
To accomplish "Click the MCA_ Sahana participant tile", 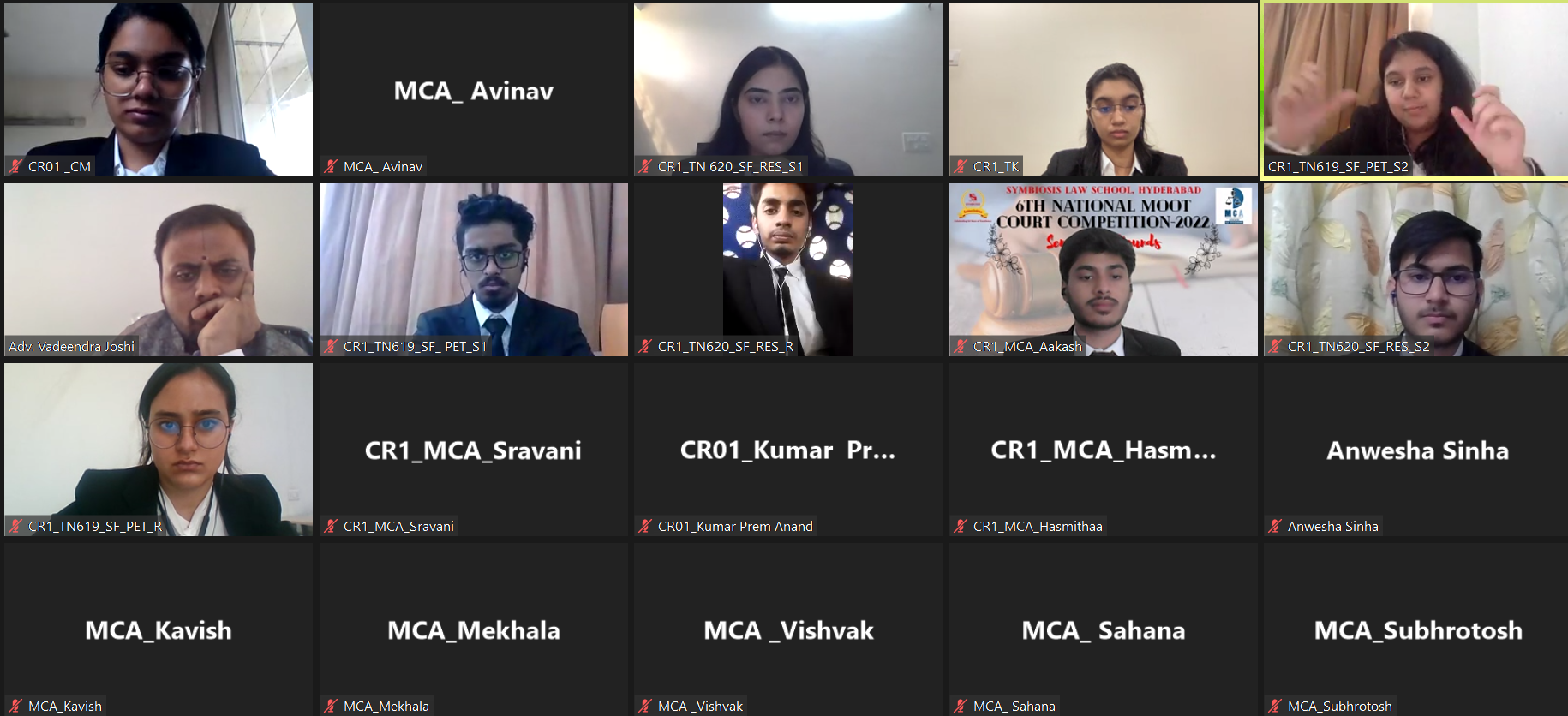I will [x=1104, y=629].
